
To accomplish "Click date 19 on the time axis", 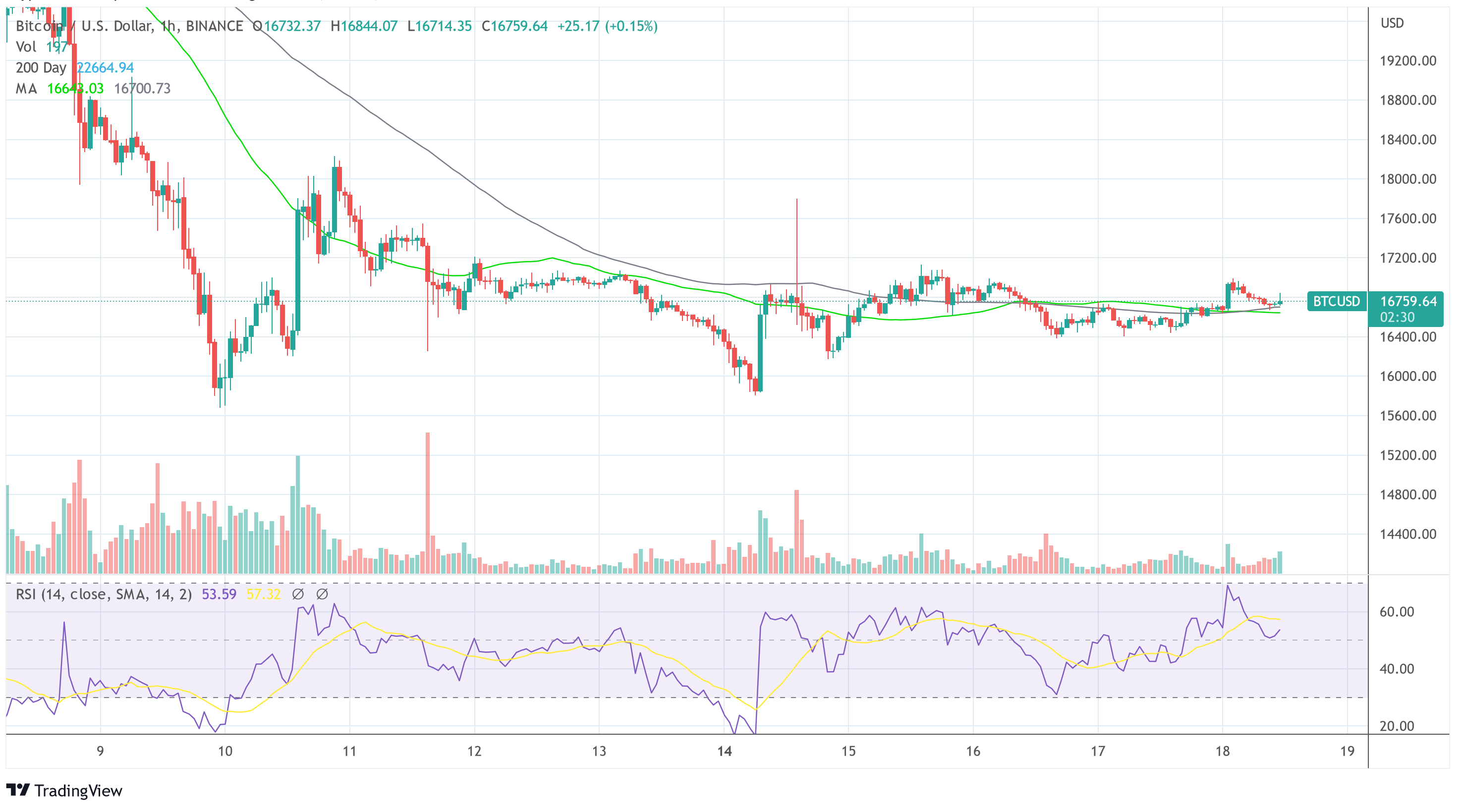I will [x=1348, y=751].
